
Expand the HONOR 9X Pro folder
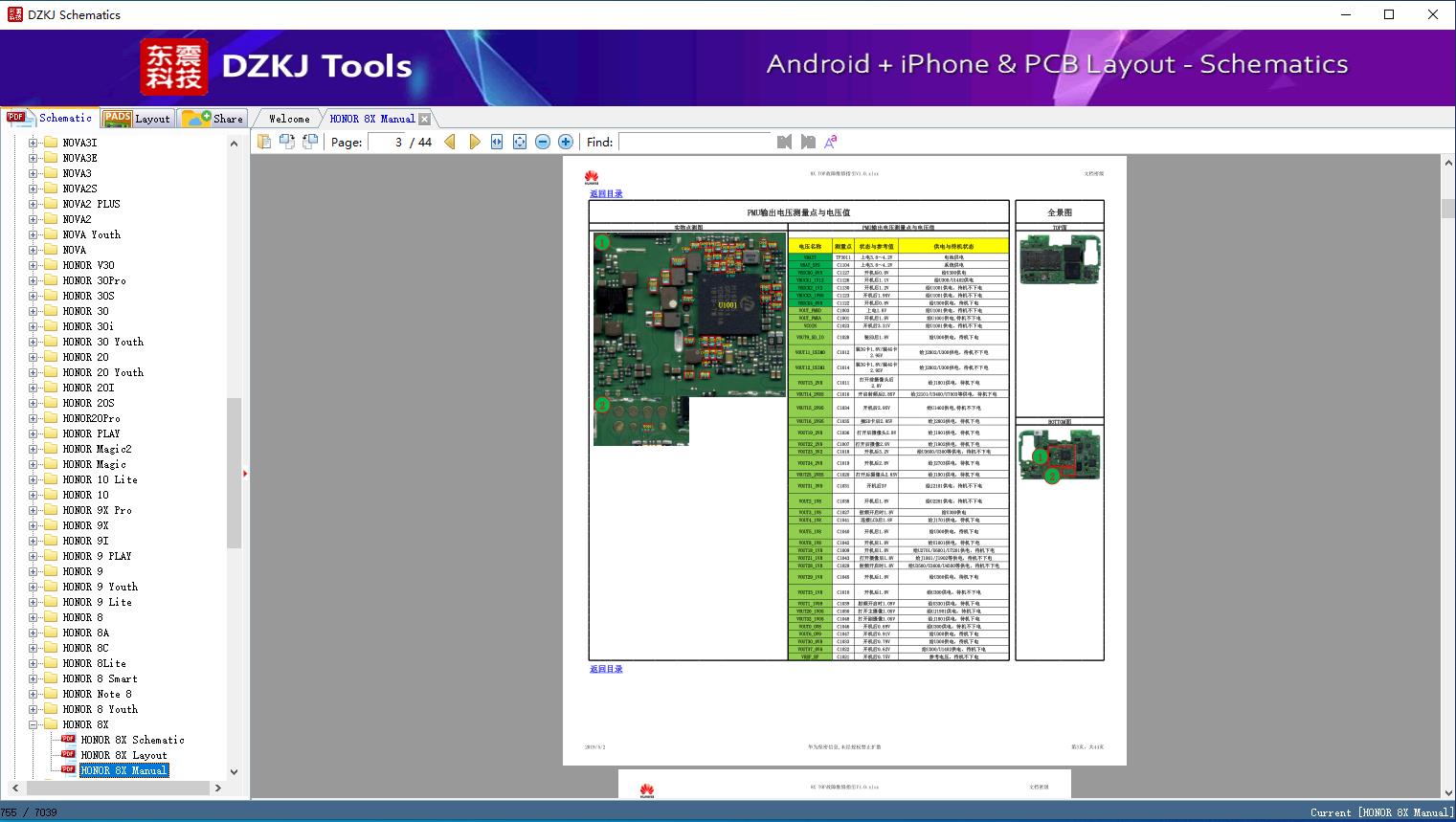point(34,510)
